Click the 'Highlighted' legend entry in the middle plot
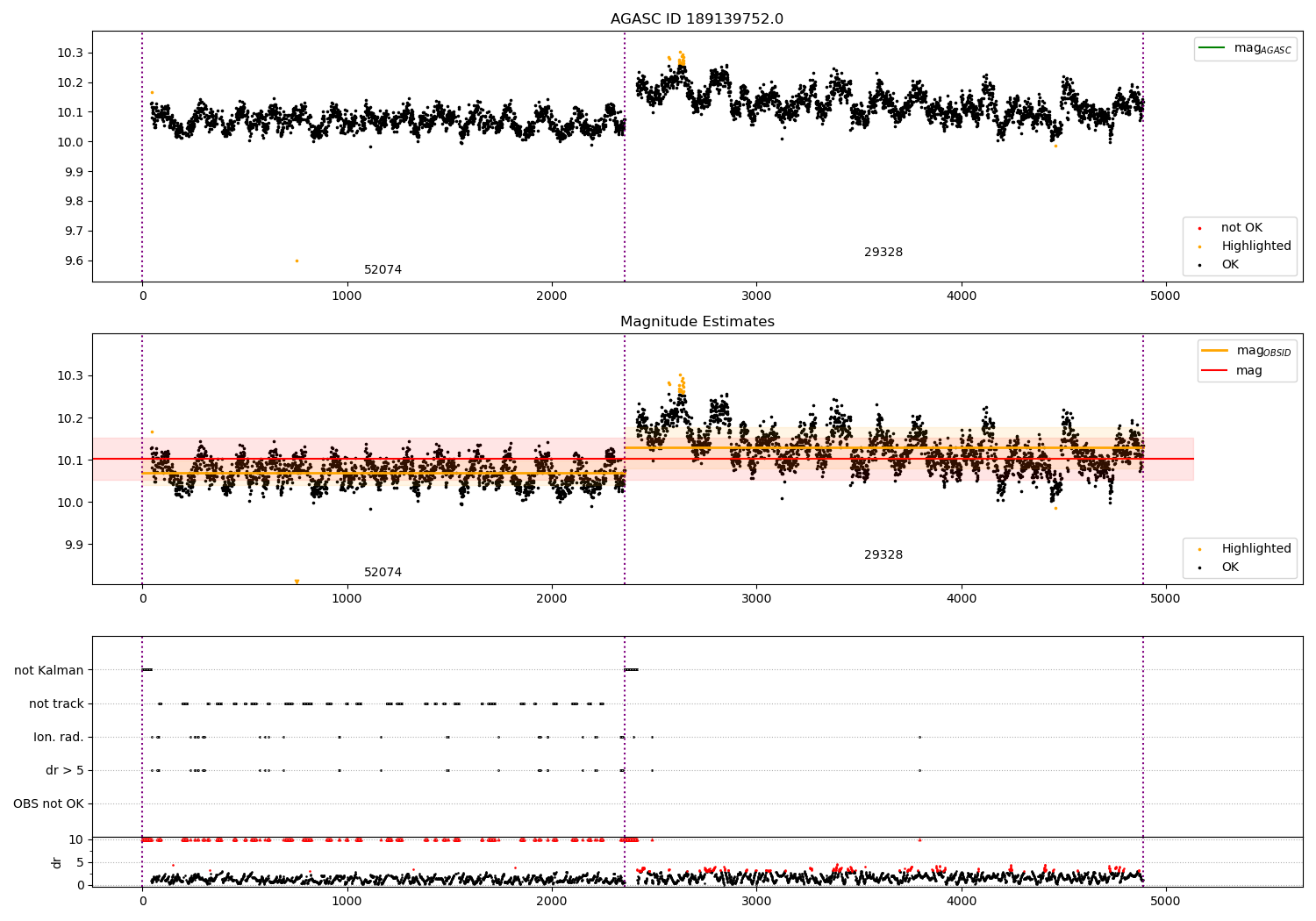Image resolution: width=1316 pixels, height=921 pixels. pos(1245,549)
